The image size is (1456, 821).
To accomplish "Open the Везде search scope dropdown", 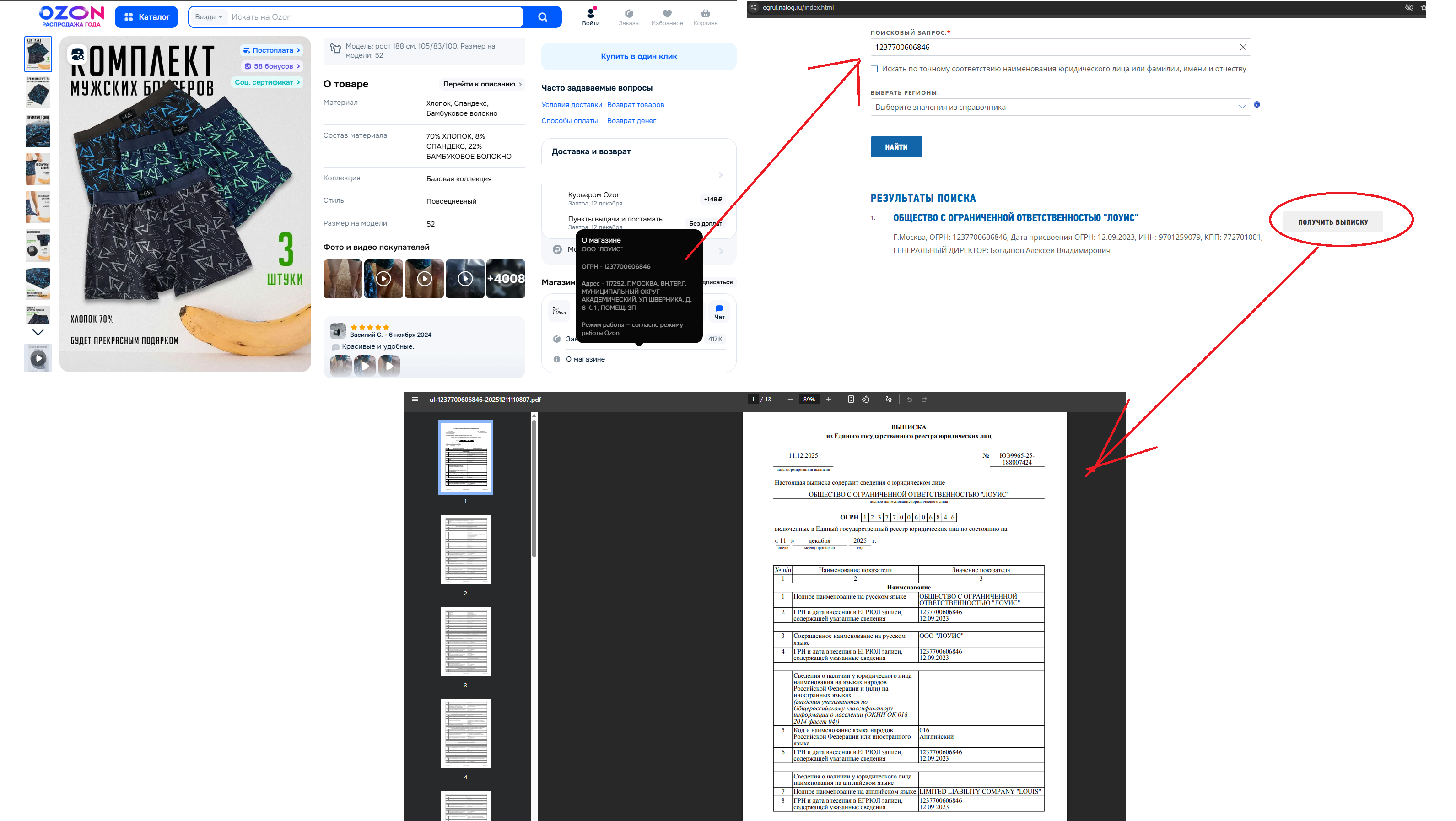I will pyautogui.click(x=208, y=17).
